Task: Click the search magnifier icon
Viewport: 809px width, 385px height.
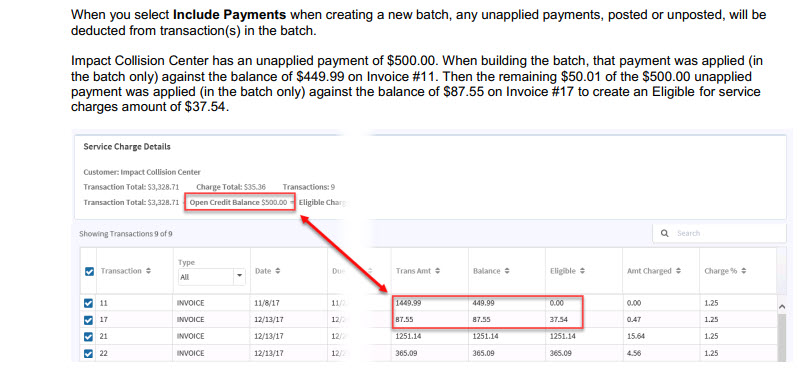Action: pyautogui.click(x=665, y=233)
